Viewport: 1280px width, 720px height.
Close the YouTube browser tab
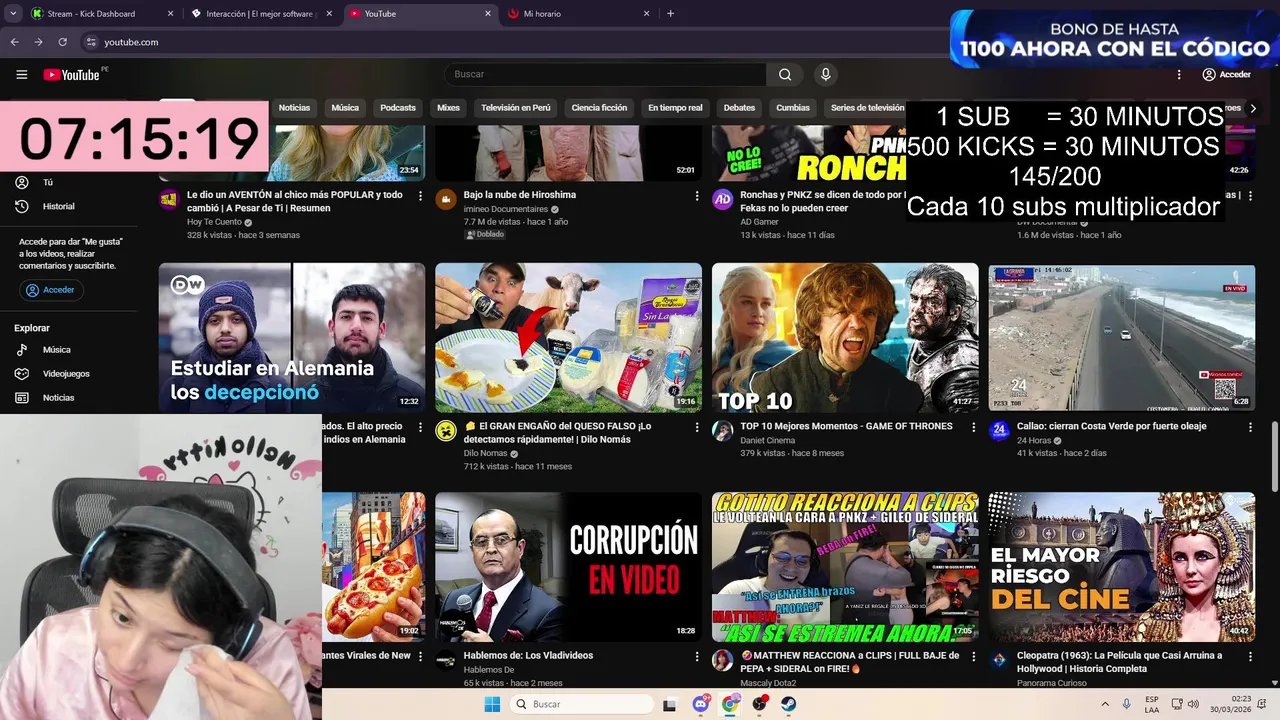(488, 14)
